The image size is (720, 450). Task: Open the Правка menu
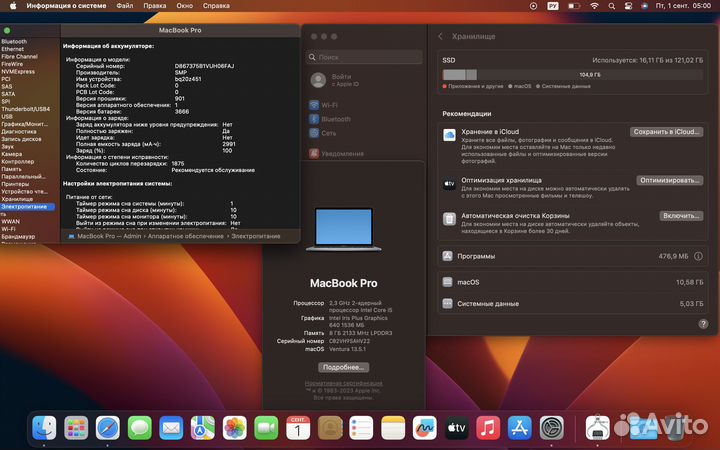coord(155,6)
